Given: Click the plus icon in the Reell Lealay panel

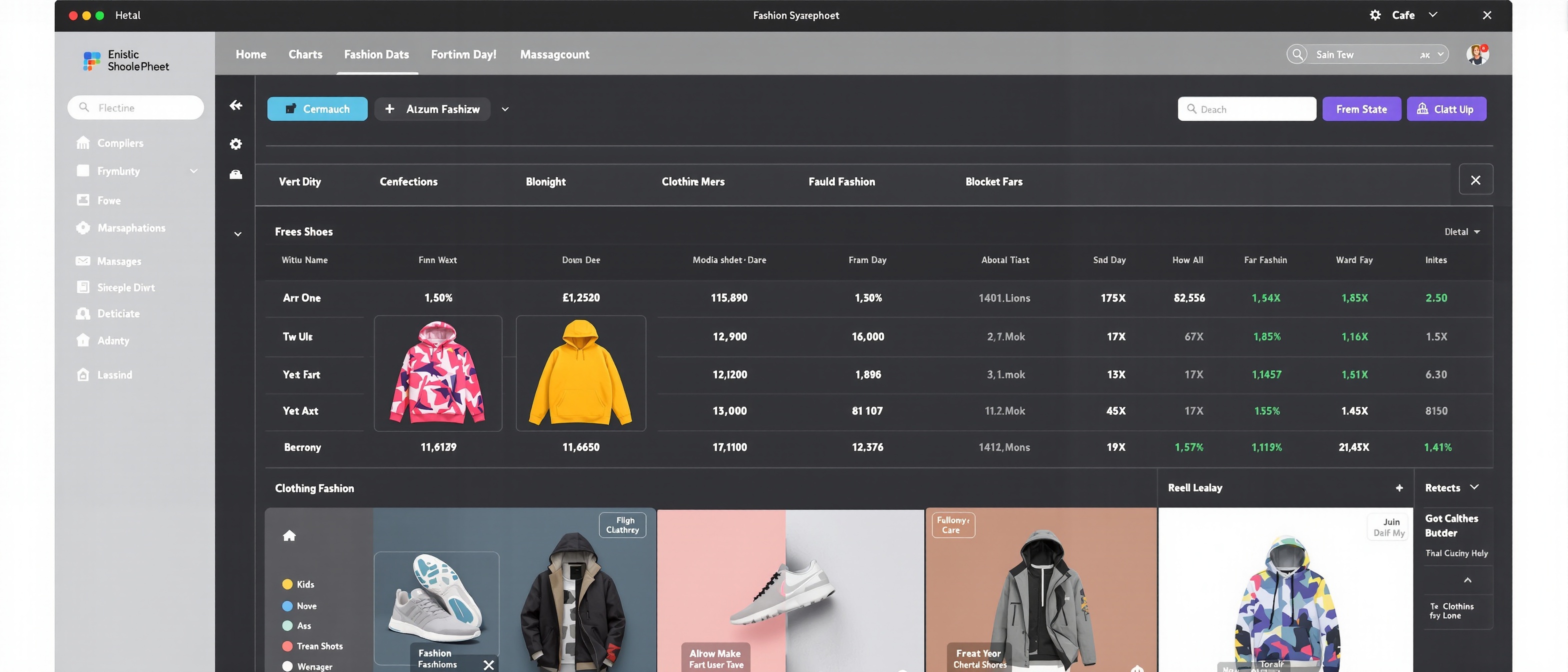Looking at the screenshot, I should 1399,487.
